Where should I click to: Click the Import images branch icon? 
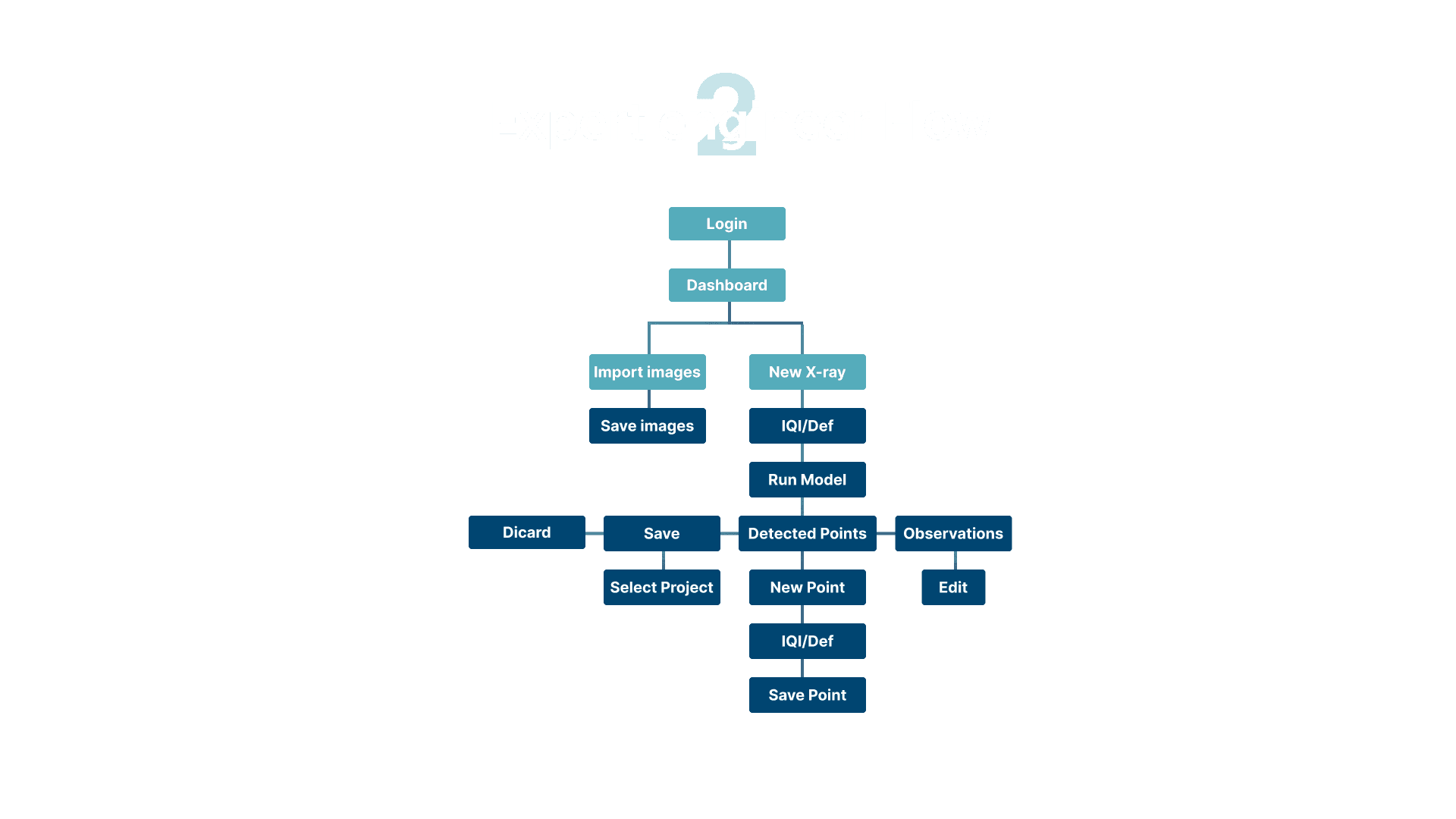coord(647,371)
